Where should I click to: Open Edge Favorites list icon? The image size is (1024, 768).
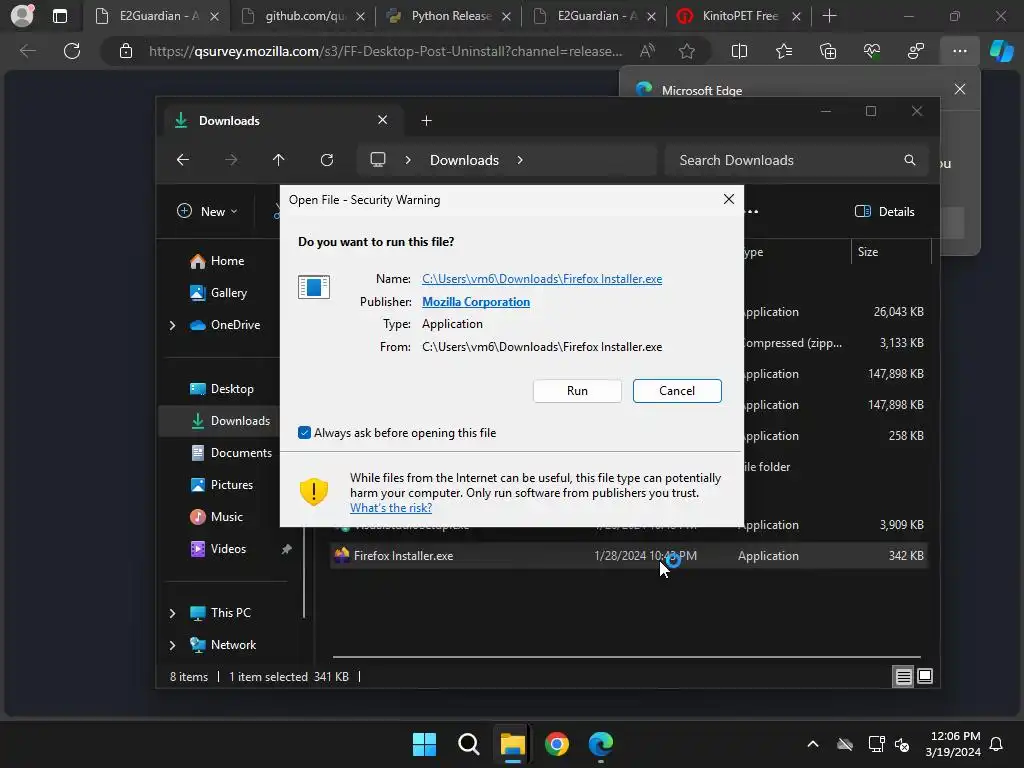(x=784, y=51)
